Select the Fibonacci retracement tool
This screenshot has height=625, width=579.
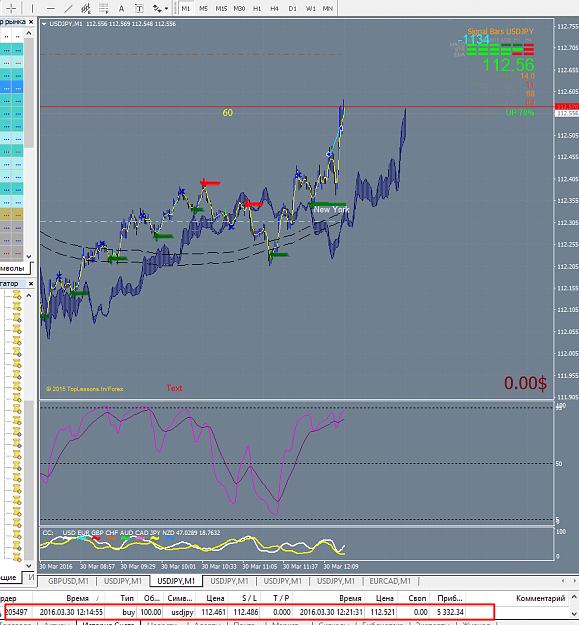pyautogui.click(x=104, y=8)
